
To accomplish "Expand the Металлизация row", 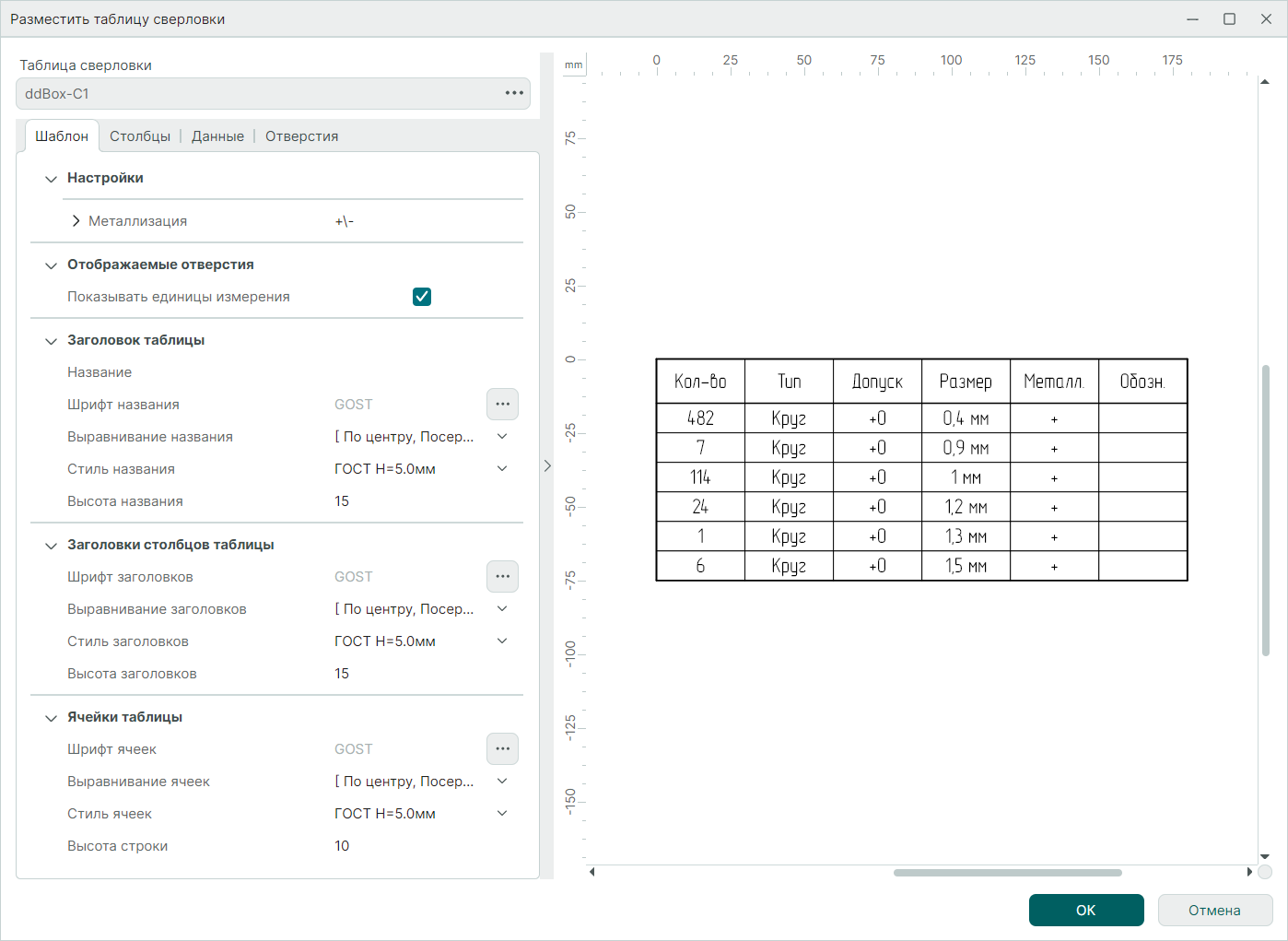I will pos(76,221).
